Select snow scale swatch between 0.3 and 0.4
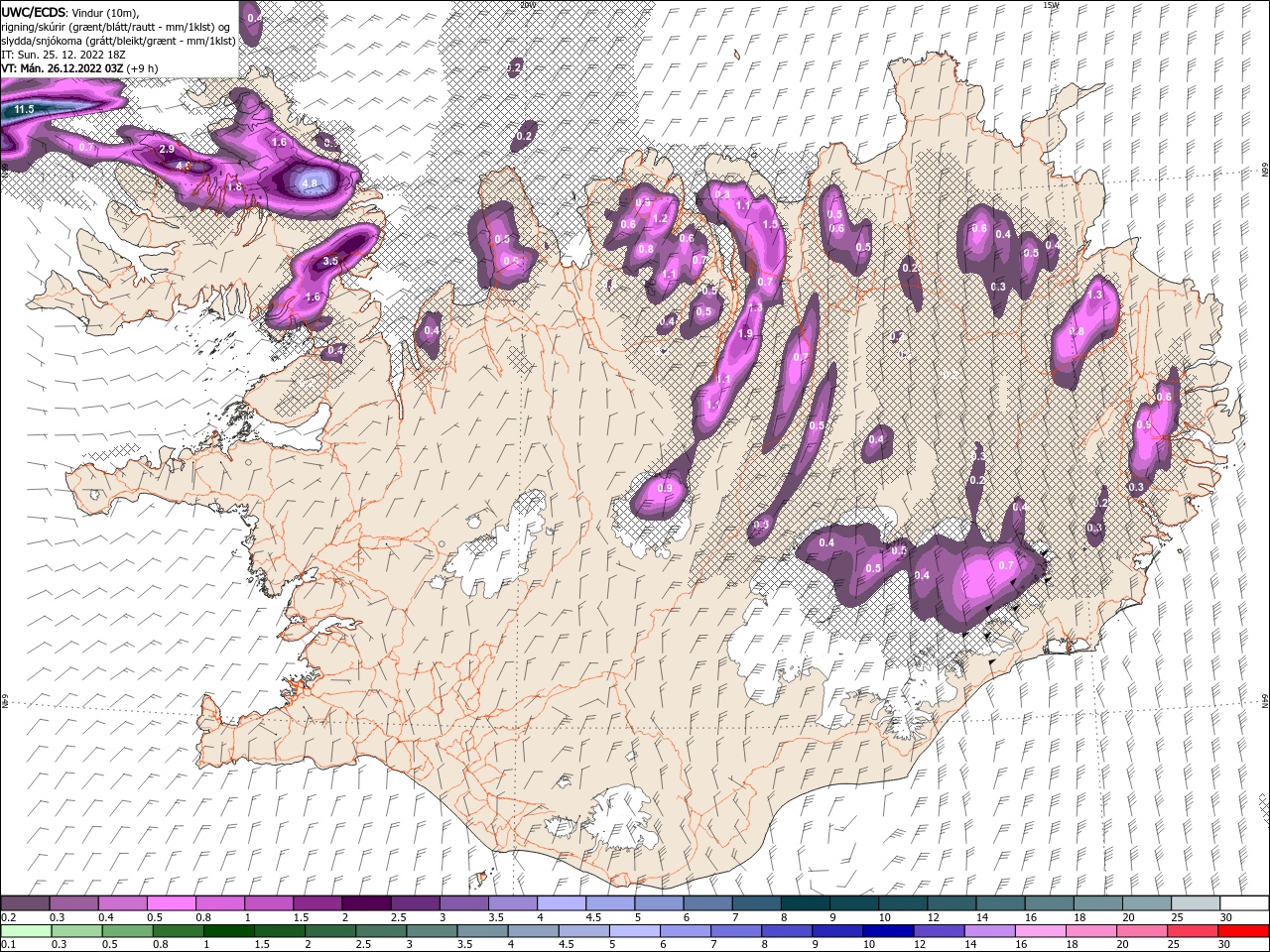This screenshot has height=952, width=1270. pos(74,903)
